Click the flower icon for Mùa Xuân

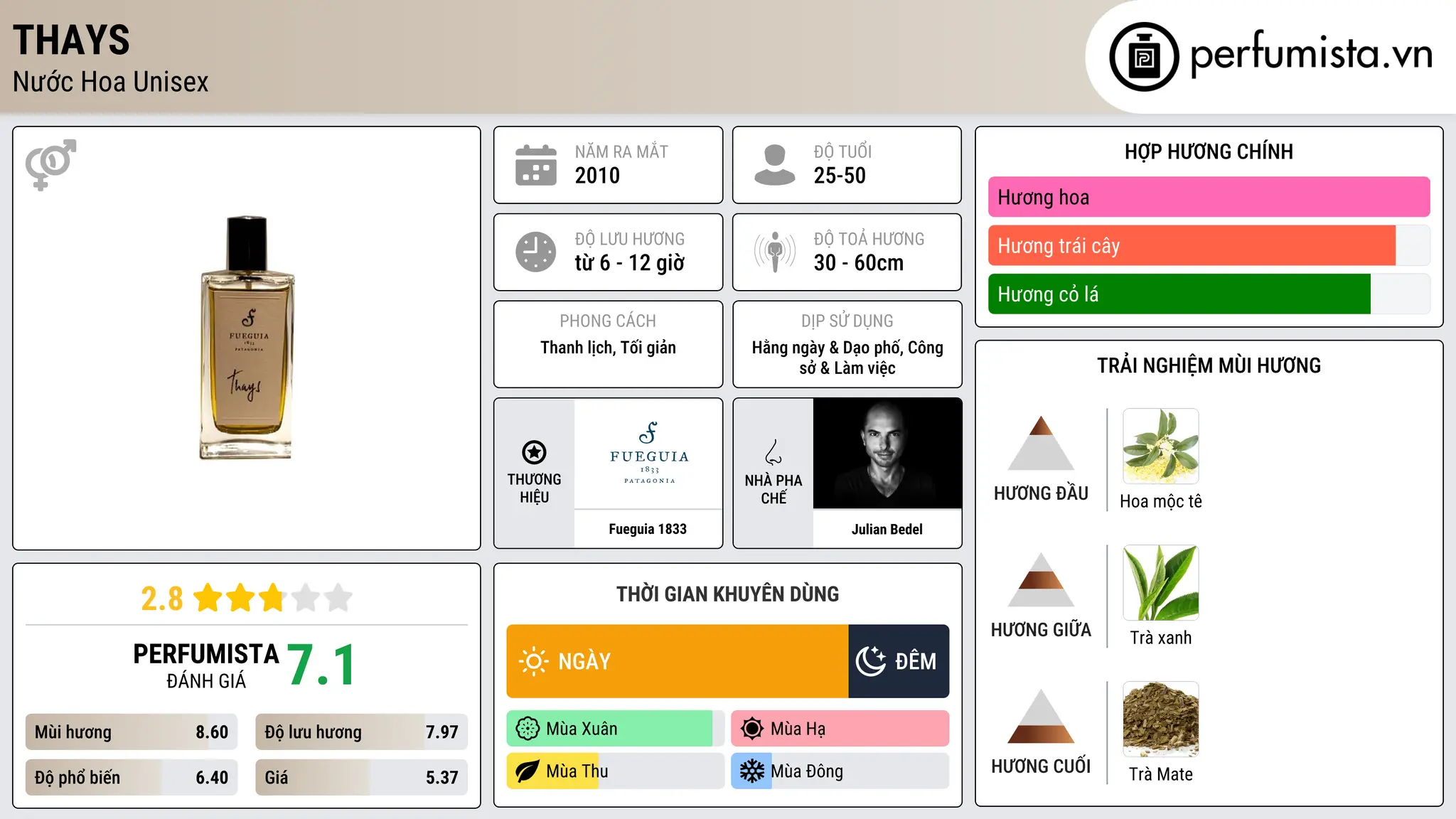pos(528,729)
